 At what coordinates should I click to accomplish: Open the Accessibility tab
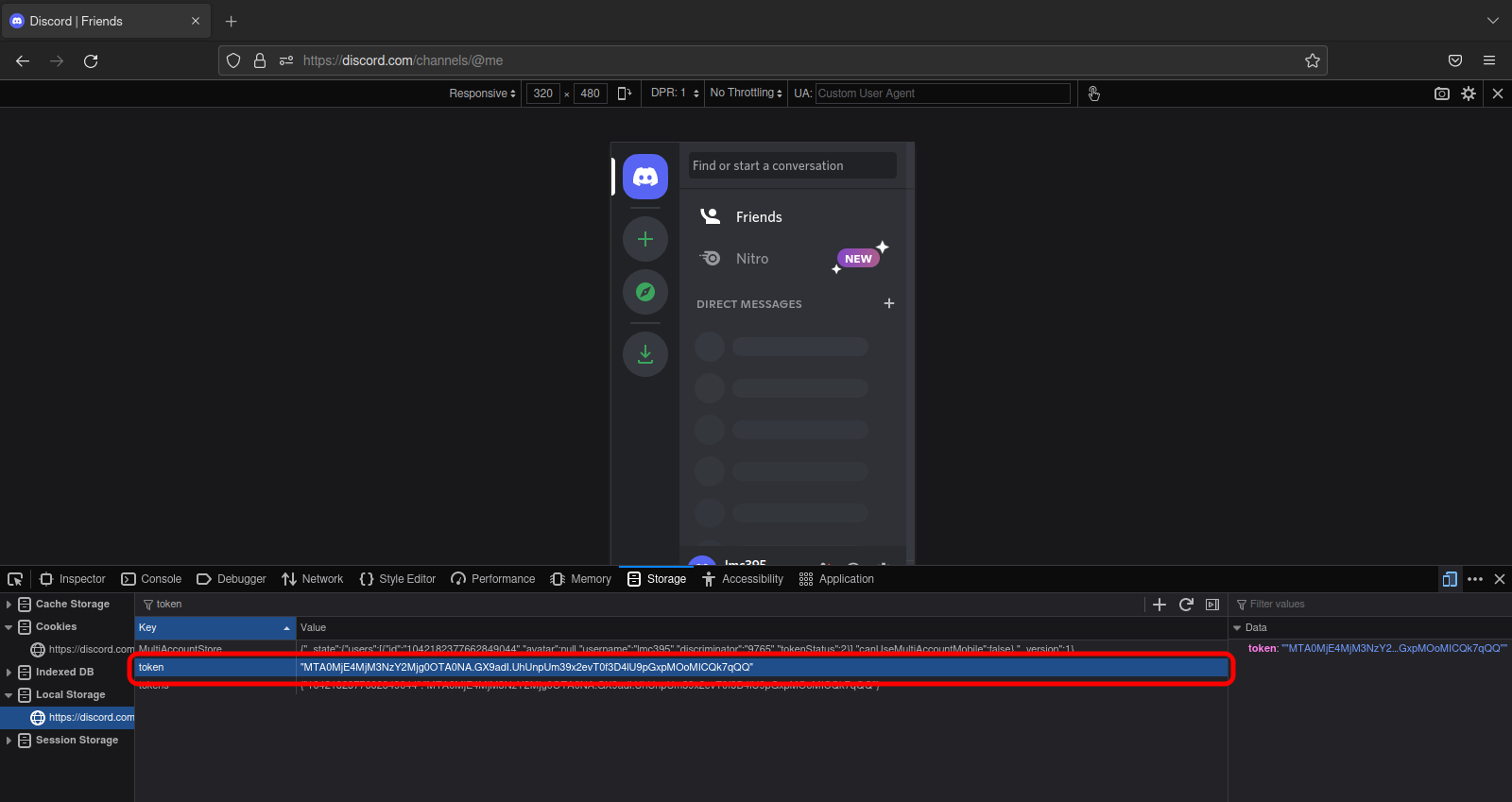(743, 579)
